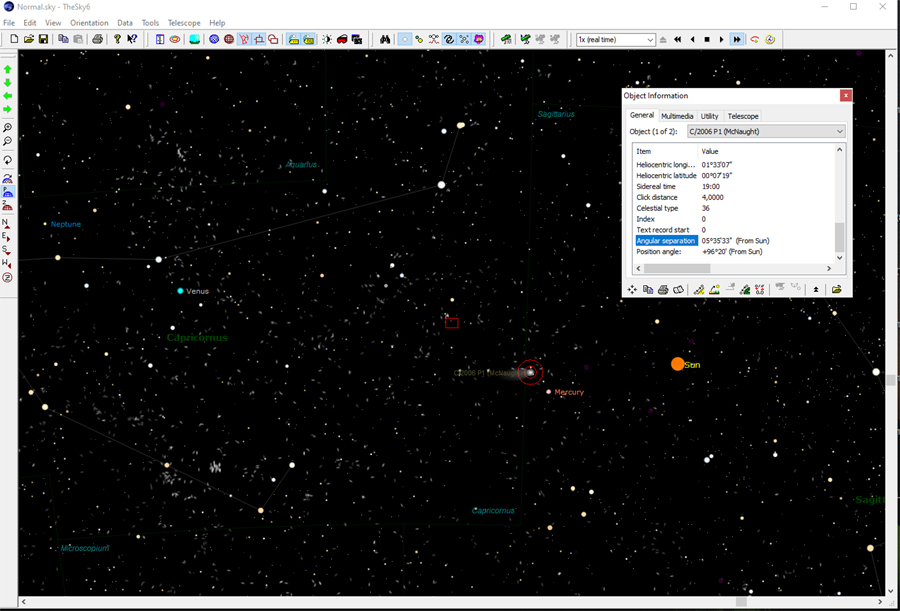Image resolution: width=900 pixels, height=611 pixels.
Task: Stop the time flow with stop button
Action: [707, 40]
